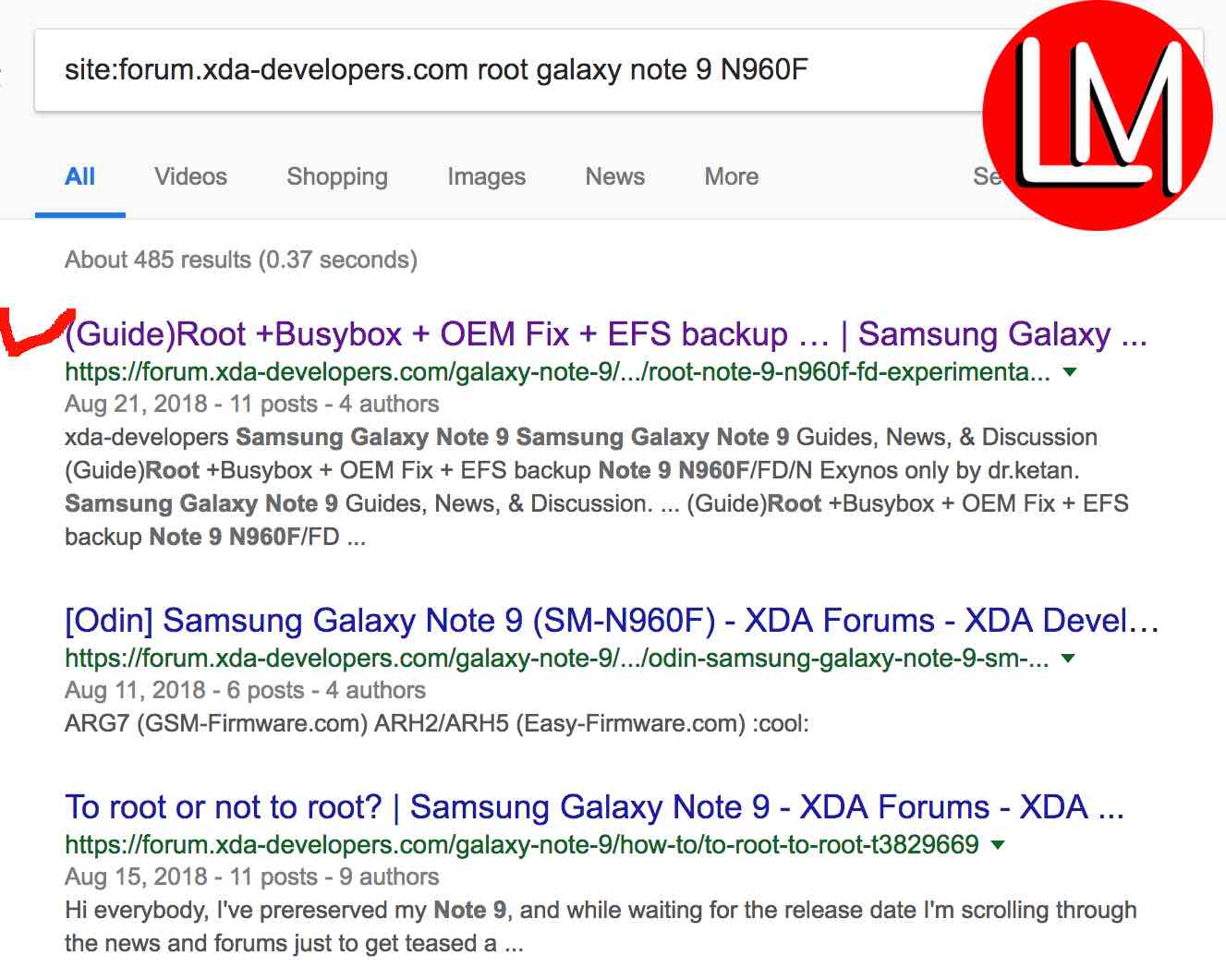Switch to the Videos tab
The width and height of the screenshot is (1226, 980).
[190, 176]
